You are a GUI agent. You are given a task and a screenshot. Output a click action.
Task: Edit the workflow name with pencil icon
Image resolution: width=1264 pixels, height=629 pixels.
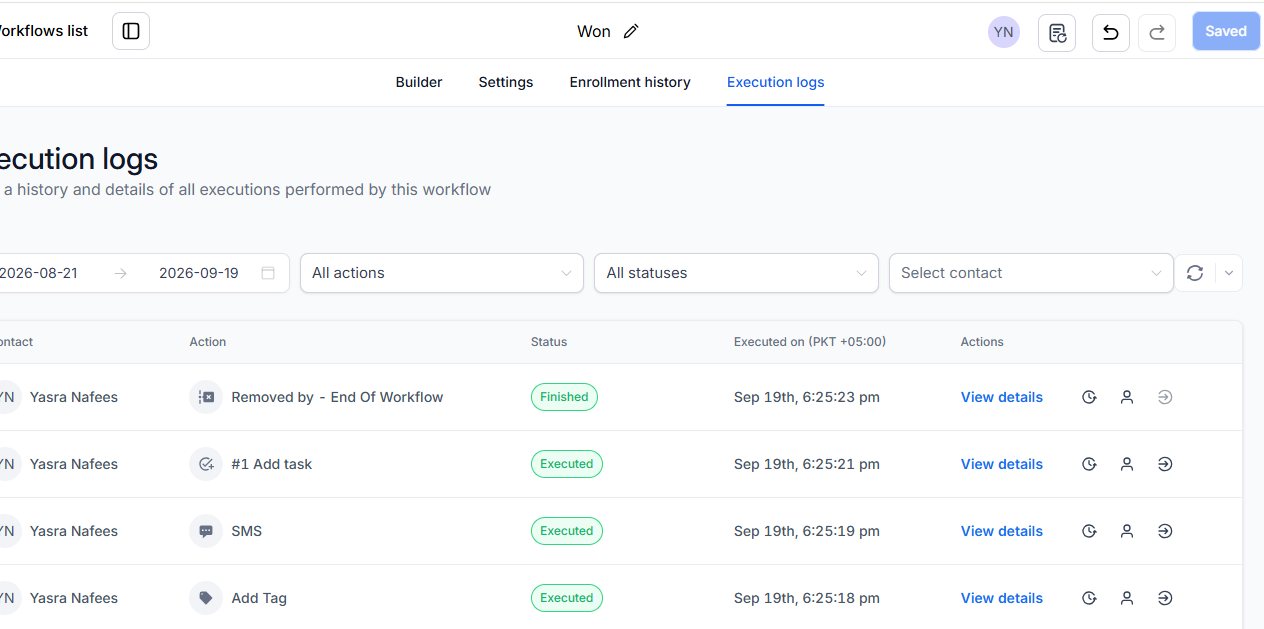(x=631, y=31)
